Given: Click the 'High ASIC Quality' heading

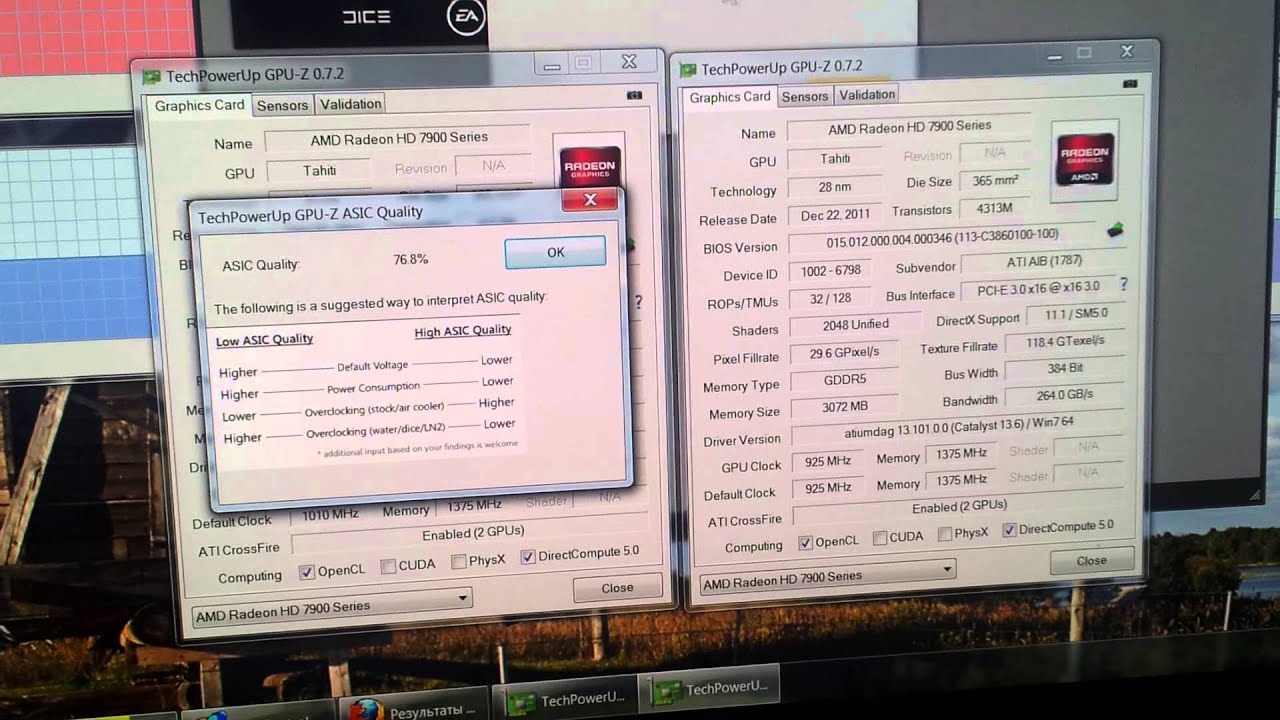Looking at the screenshot, I should click(x=462, y=330).
